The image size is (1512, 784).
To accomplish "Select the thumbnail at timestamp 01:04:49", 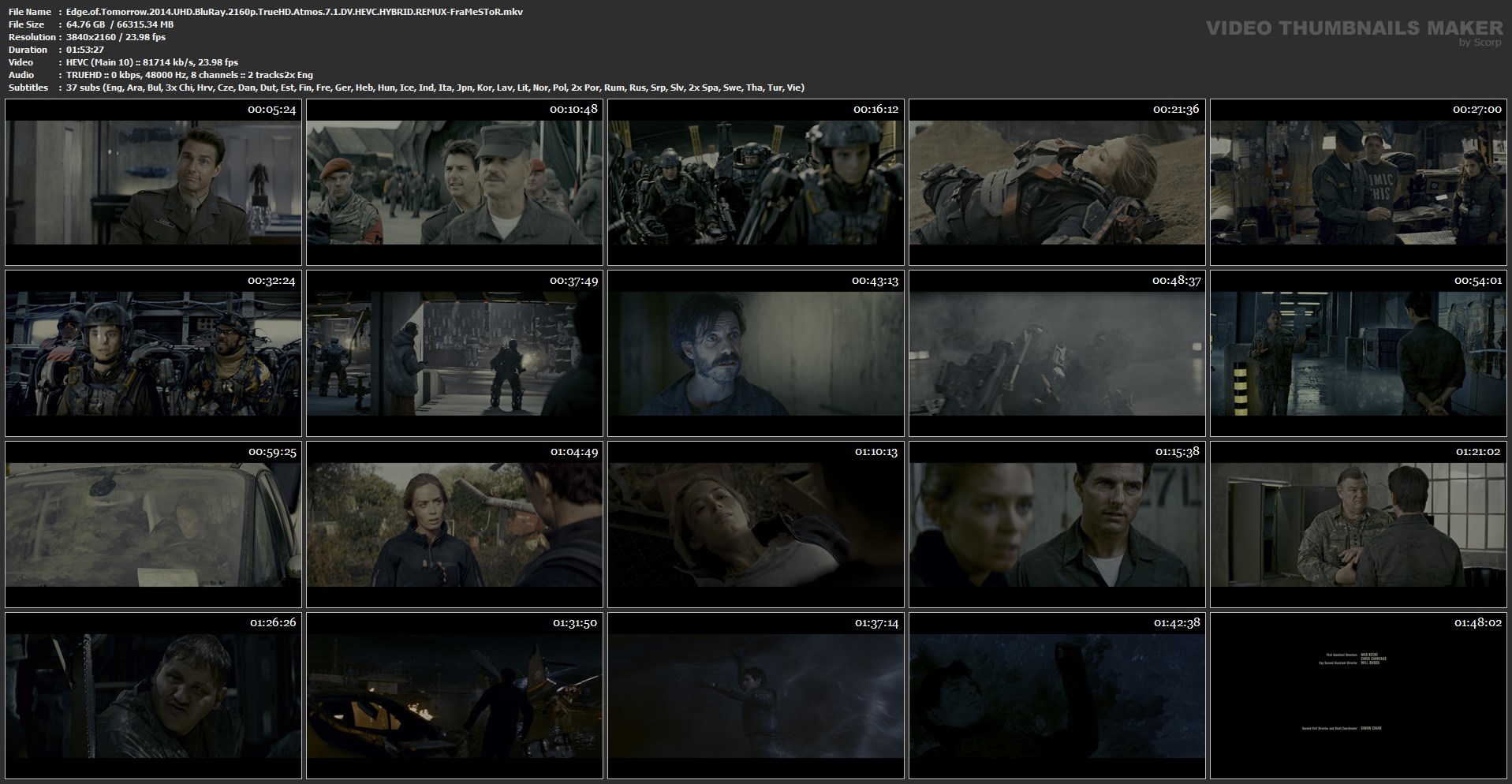I will tap(454, 525).
